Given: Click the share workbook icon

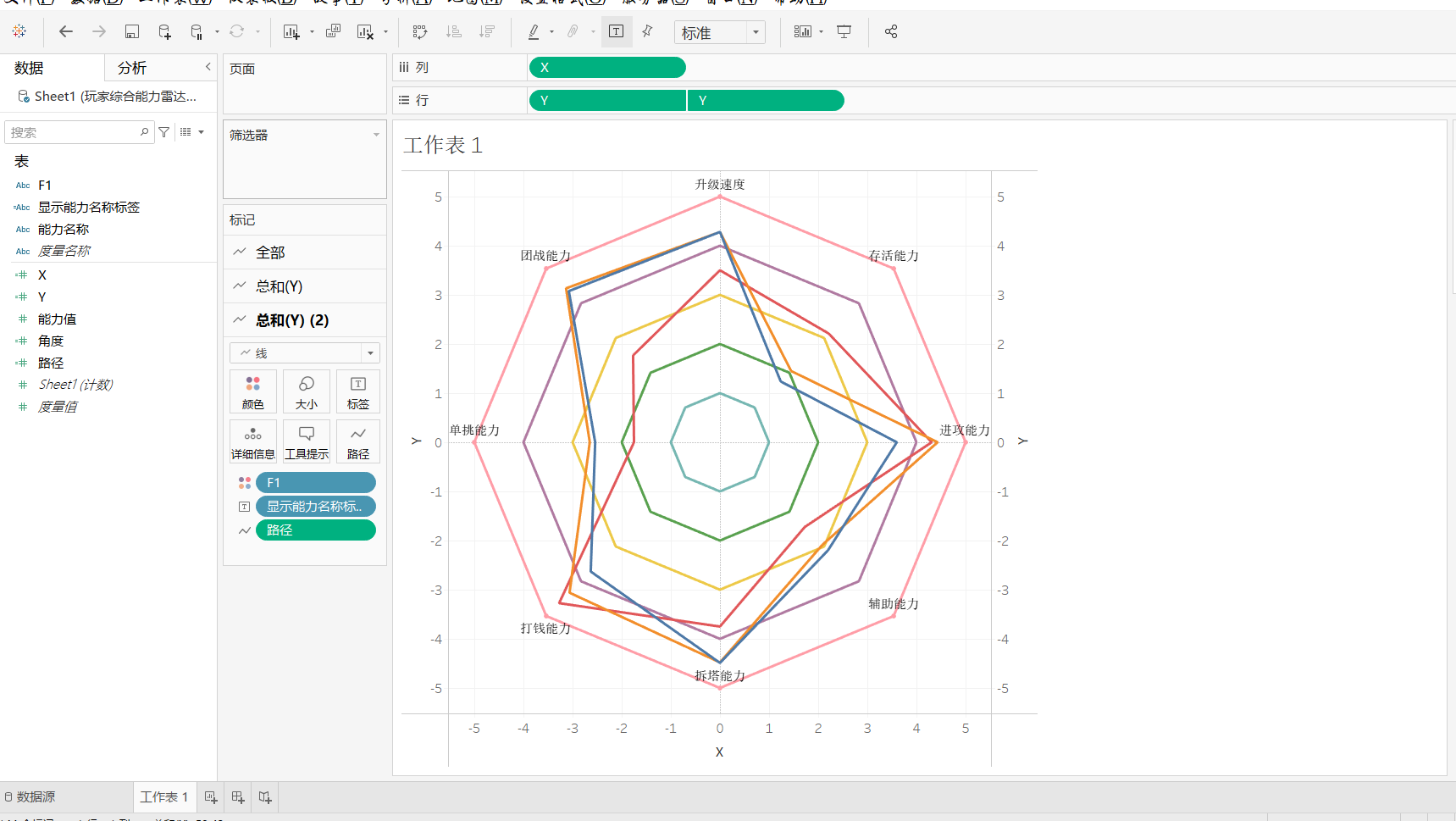Looking at the screenshot, I should 891,31.
